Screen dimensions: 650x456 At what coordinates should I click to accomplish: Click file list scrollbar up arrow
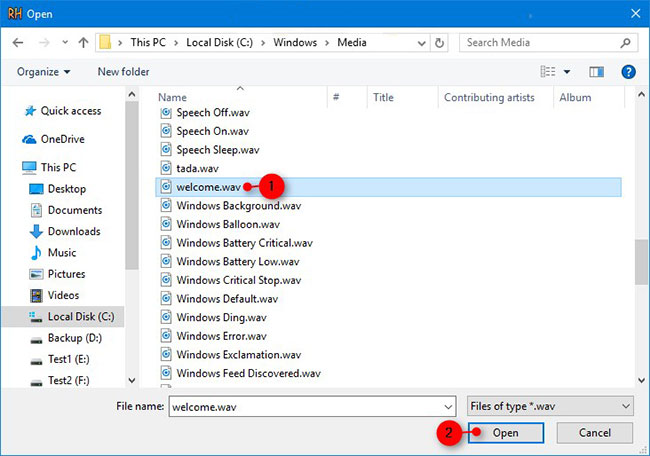coord(641,95)
